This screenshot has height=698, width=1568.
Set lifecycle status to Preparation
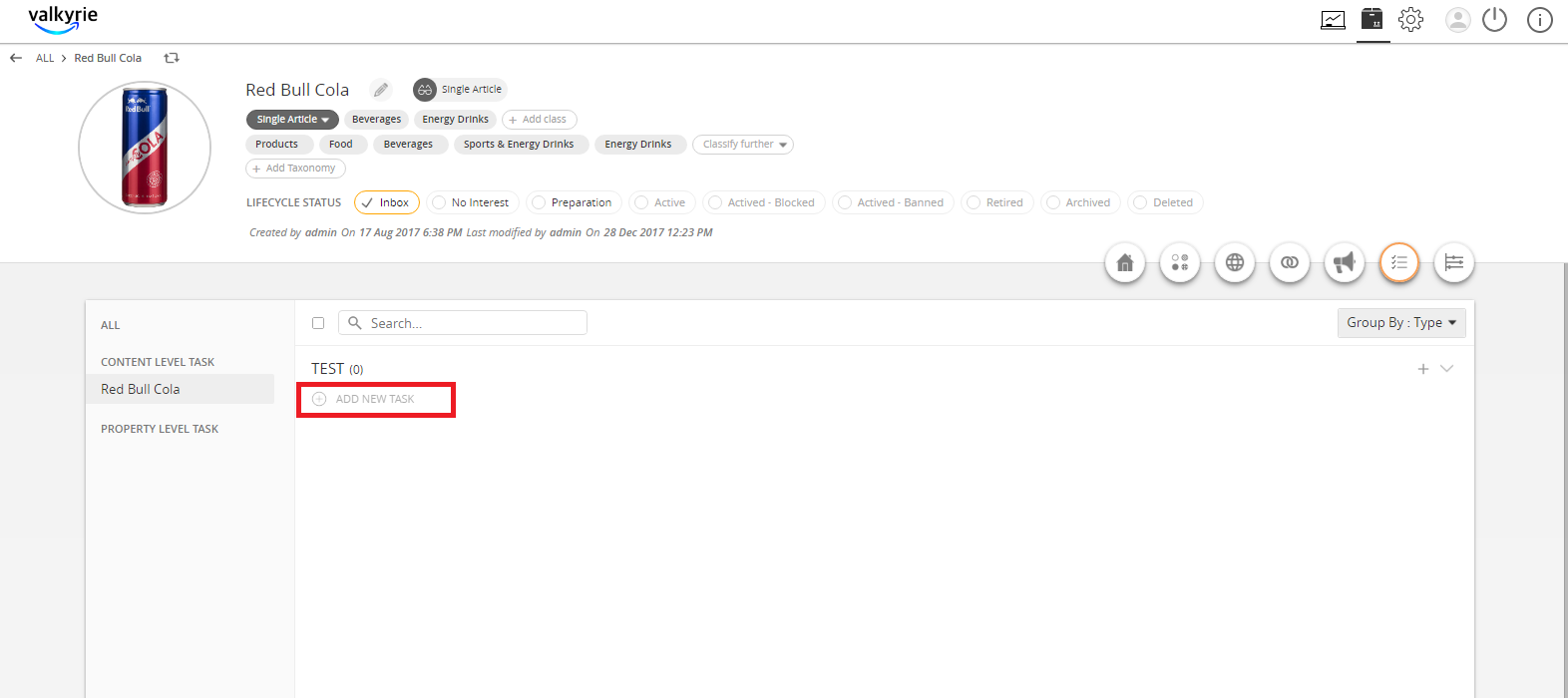pyautogui.click(x=574, y=202)
